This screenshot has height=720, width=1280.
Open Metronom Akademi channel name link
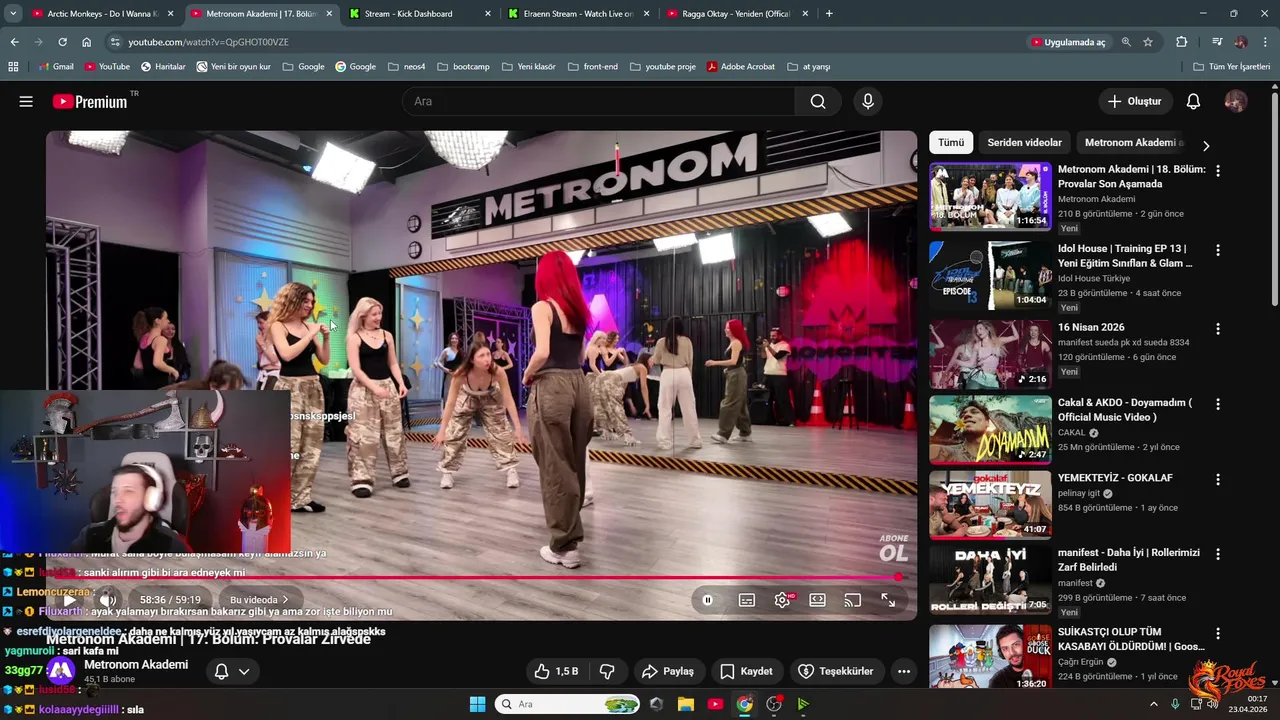[136, 665]
